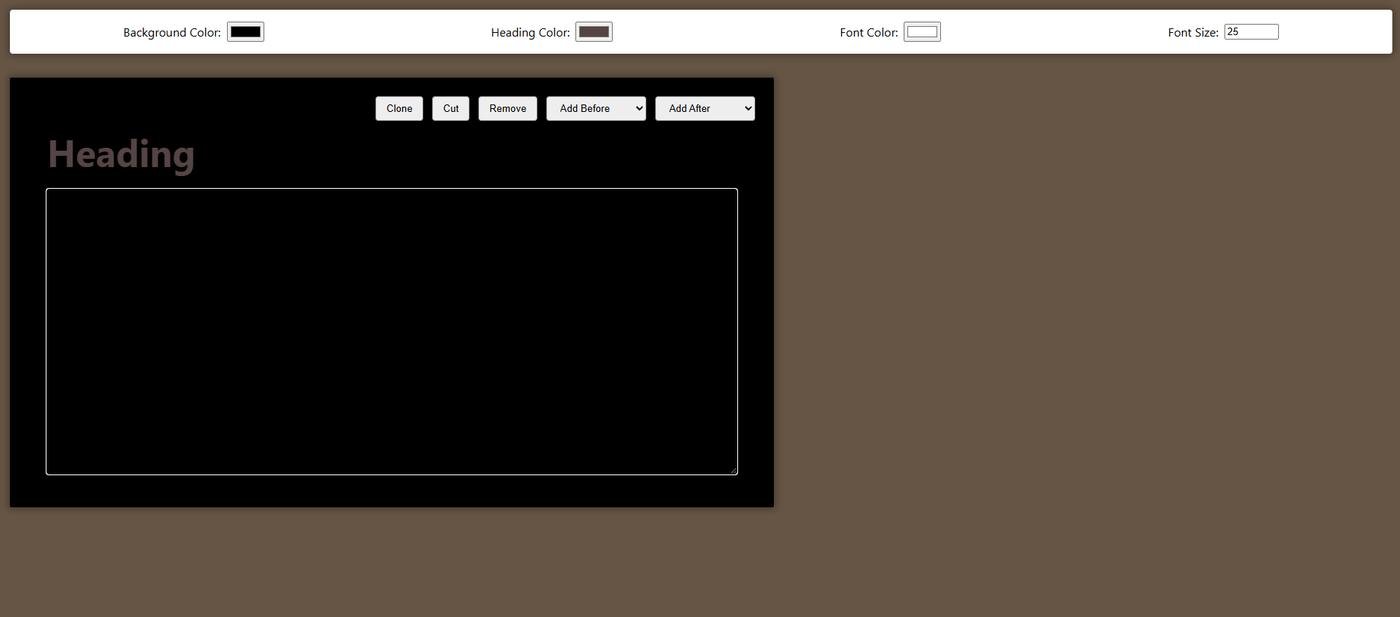
Task: Click the Font Size label
Action: pos(1192,32)
